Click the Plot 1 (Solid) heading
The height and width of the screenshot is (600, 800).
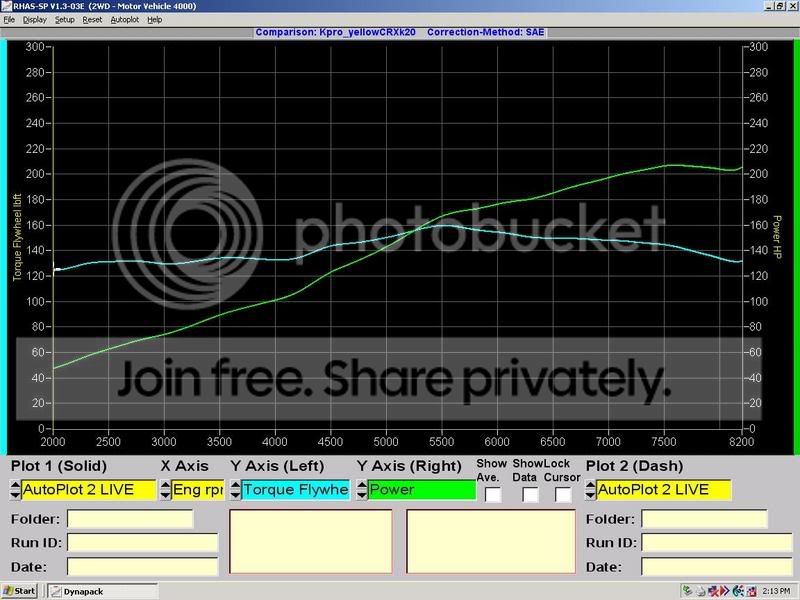pos(59,466)
